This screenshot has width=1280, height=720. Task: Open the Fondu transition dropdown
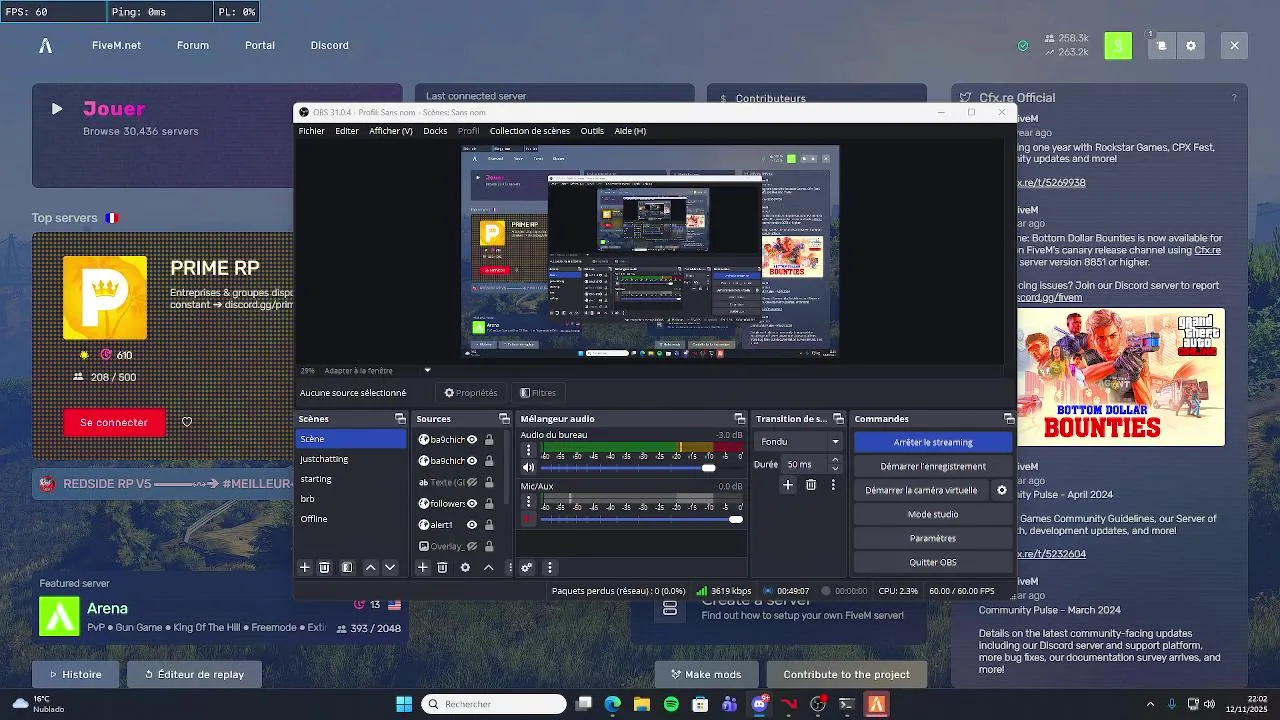click(x=799, y=441)
